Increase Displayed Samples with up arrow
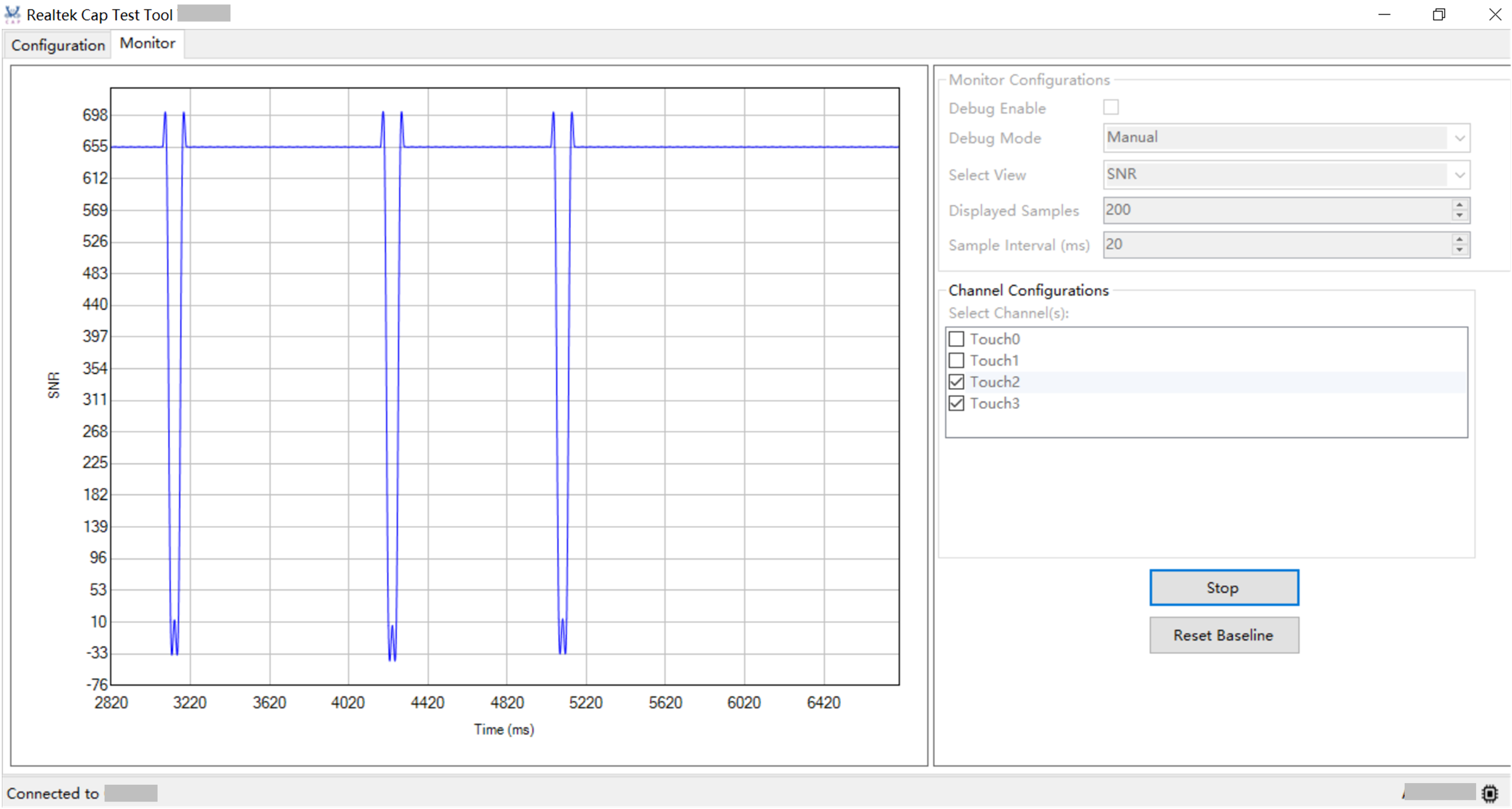The image size is (1512, 809). tap(1459, 204)
